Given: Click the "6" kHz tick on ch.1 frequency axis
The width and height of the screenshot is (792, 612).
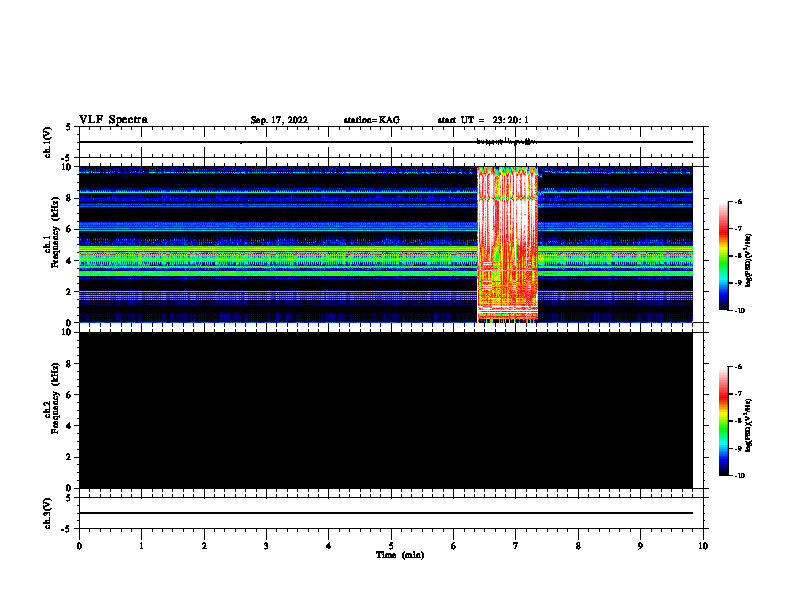Looking at the screenshot, I should (x=70, y=229).
